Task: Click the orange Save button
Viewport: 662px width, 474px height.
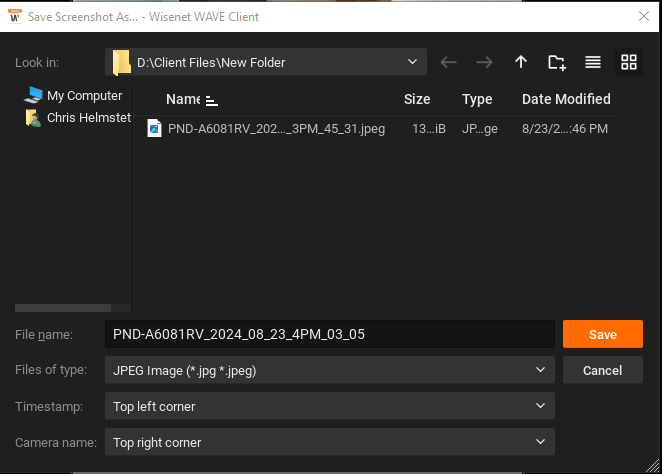Action: click(x=602, y=334)
